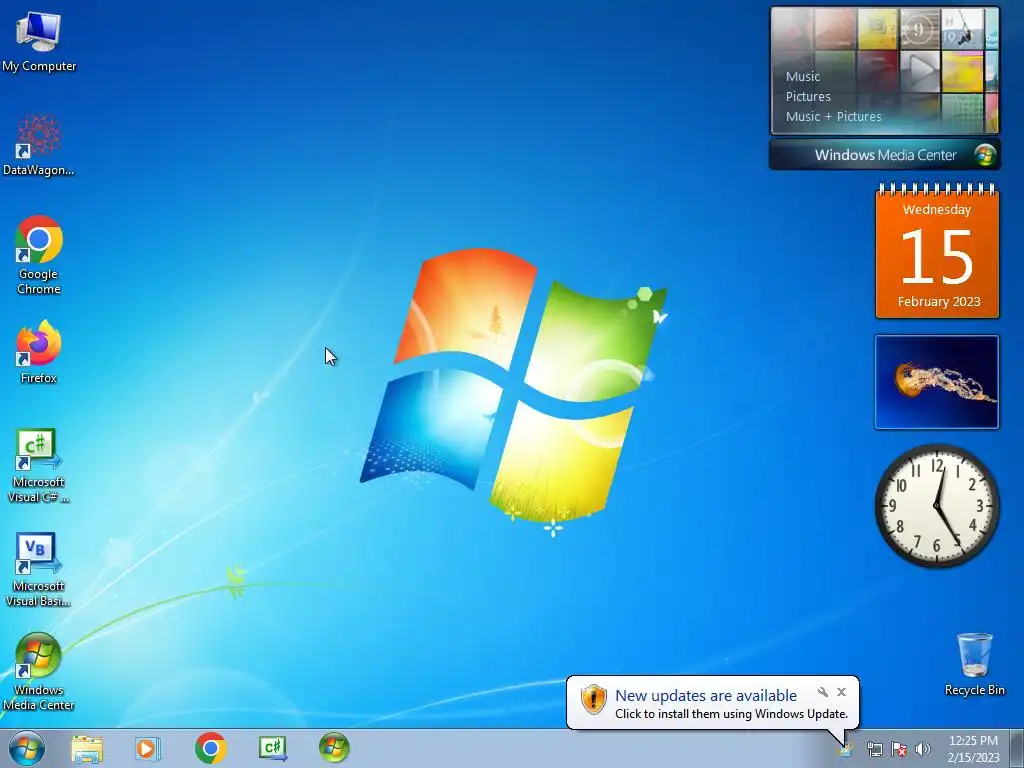Click the 'New updates are available' notification title

pyautogui.click(x=706, y=696)
